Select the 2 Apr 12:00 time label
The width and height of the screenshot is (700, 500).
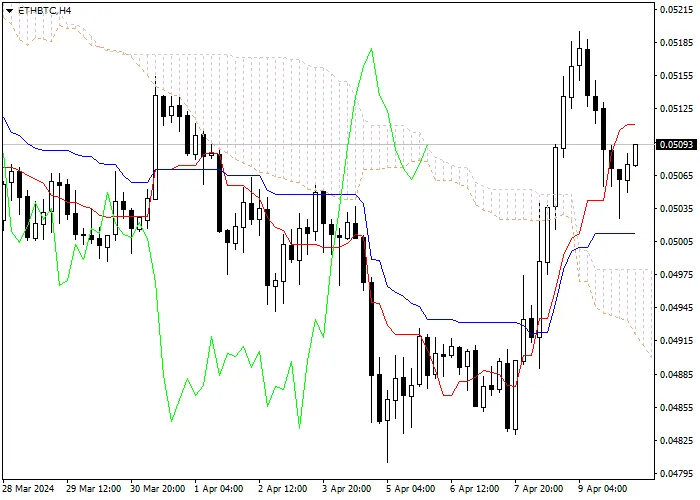click(x=283, y=489)
